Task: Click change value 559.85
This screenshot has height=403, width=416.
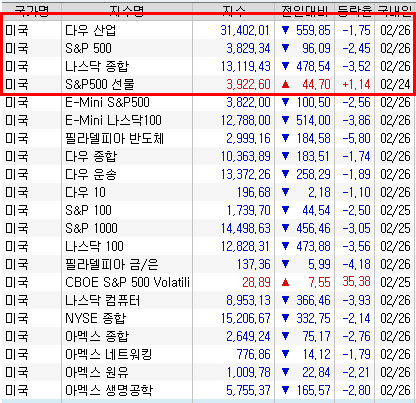Action: 313,30
